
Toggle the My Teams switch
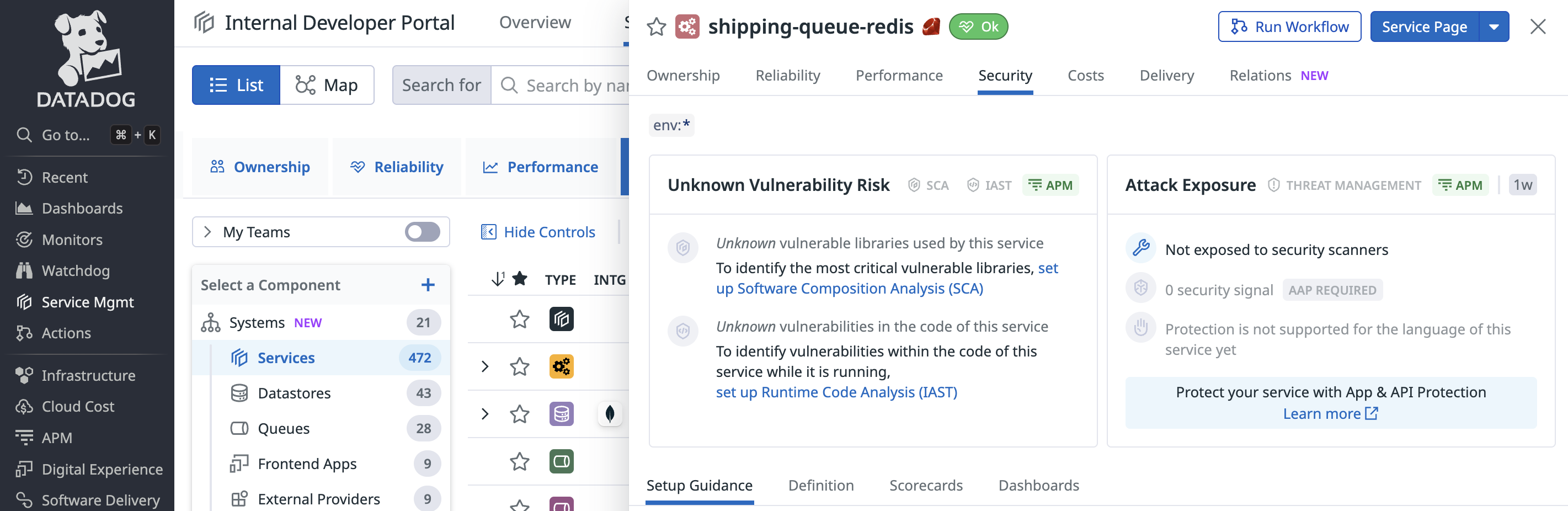pyautogui.click(x=423, y=232)
